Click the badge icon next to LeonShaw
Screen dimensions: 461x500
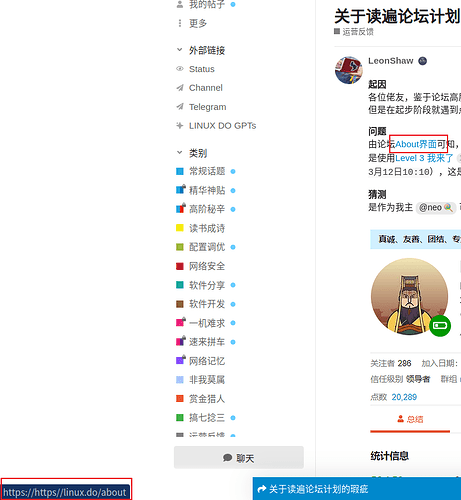(x=422, y=61)
